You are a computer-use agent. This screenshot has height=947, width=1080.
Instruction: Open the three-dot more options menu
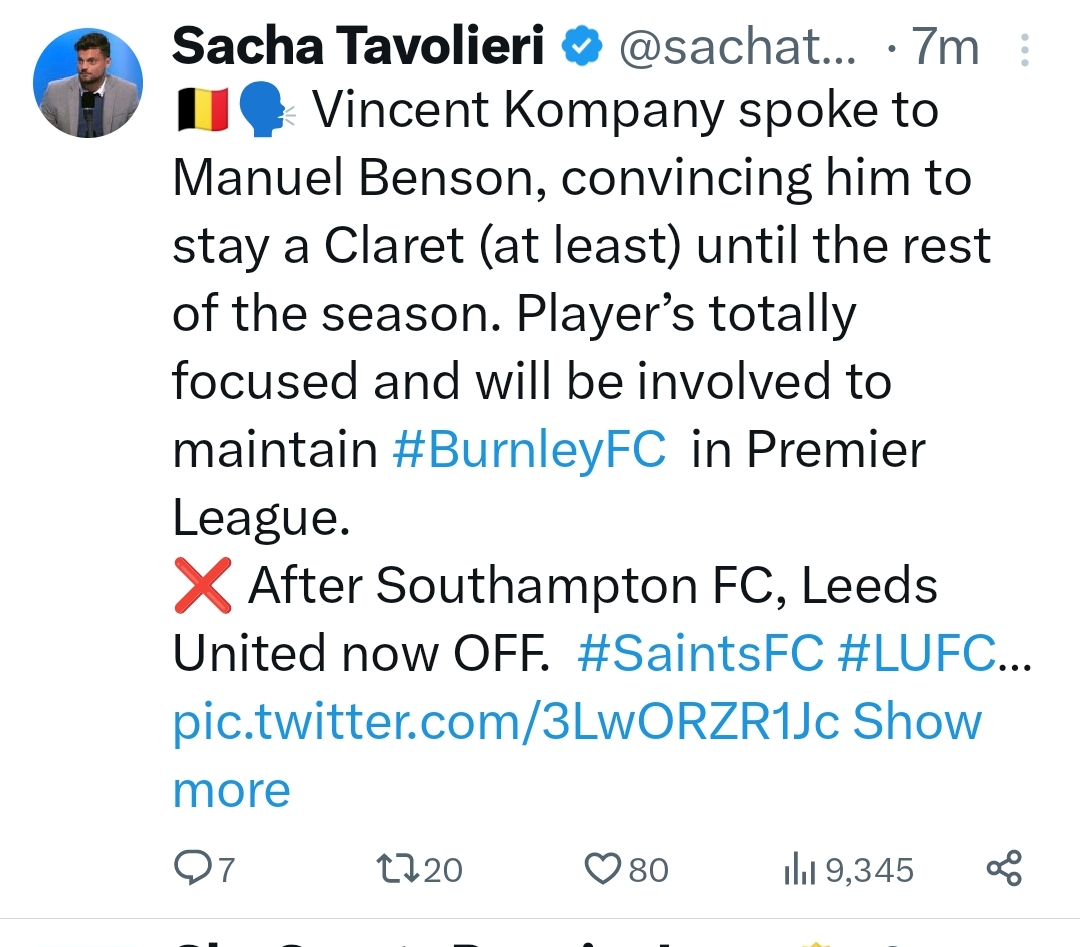click(x=1022, y=50)
